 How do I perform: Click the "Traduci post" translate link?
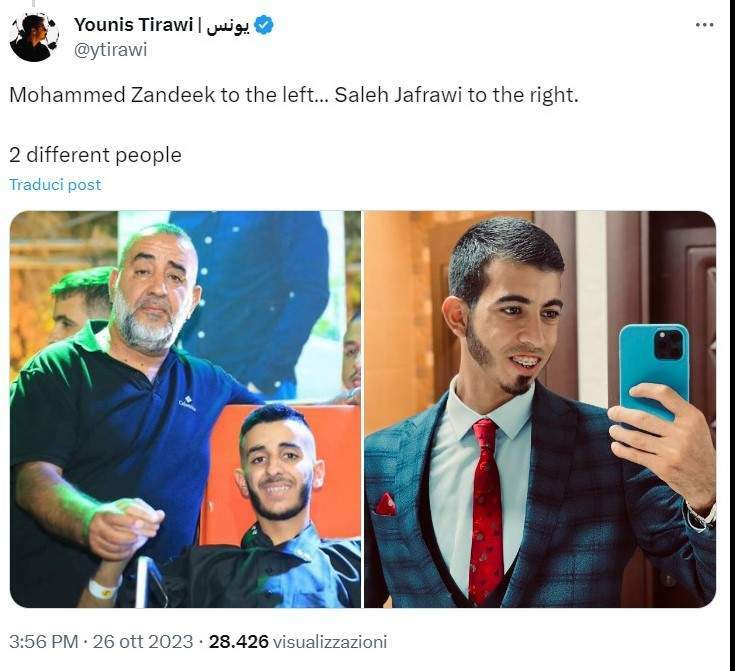(55, 184)
